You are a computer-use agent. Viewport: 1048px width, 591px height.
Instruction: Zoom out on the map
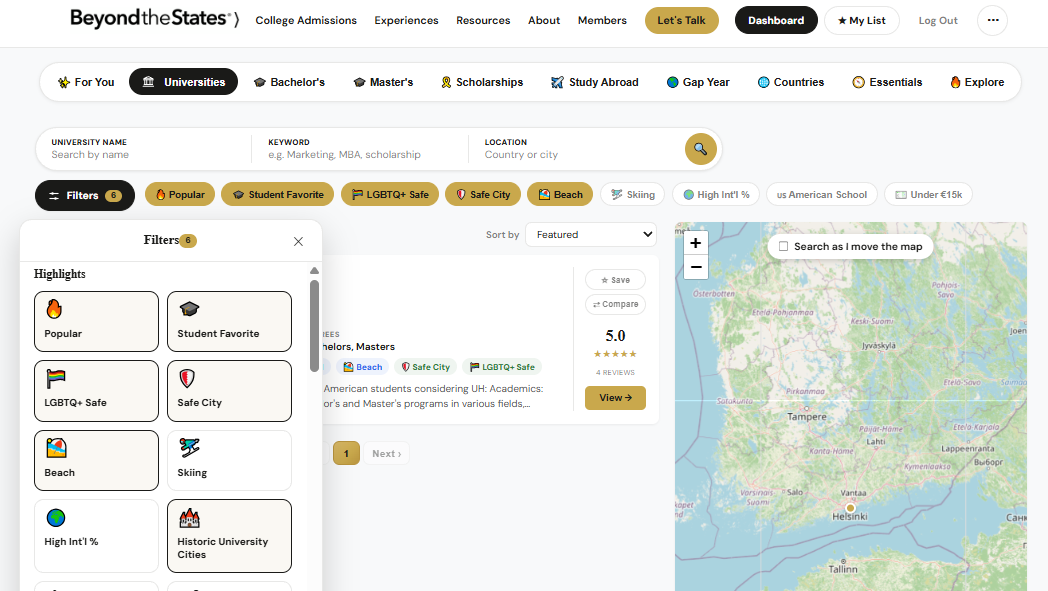click(x=696, y=267)
